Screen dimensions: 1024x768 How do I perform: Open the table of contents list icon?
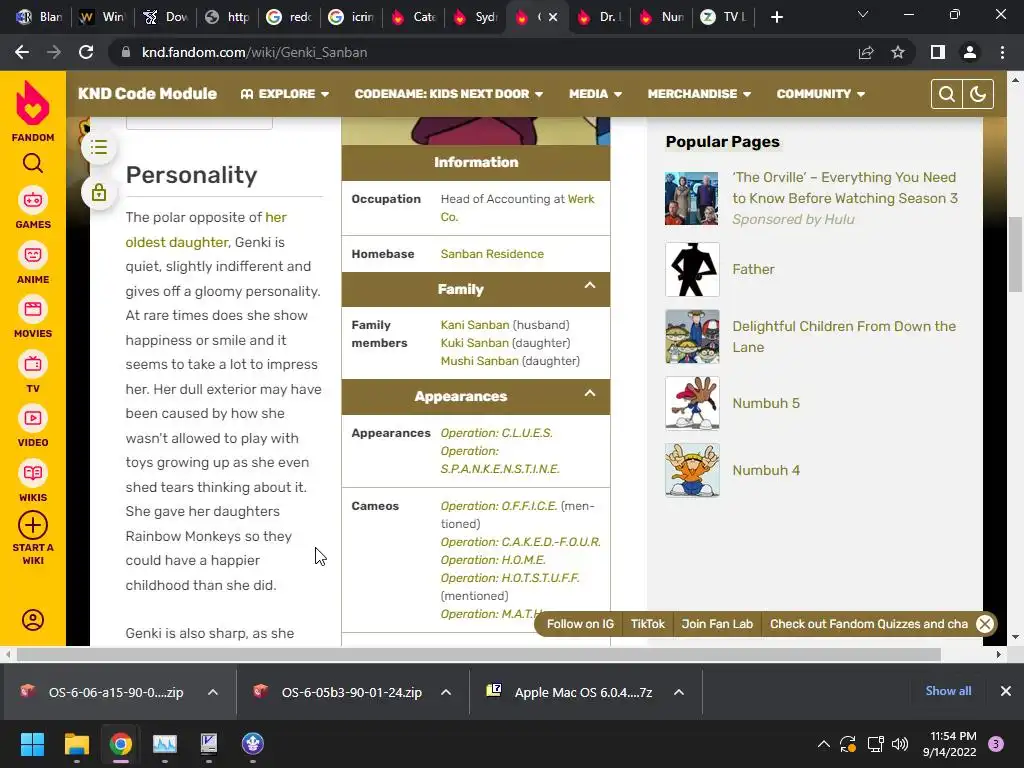[x=99, y=148]
